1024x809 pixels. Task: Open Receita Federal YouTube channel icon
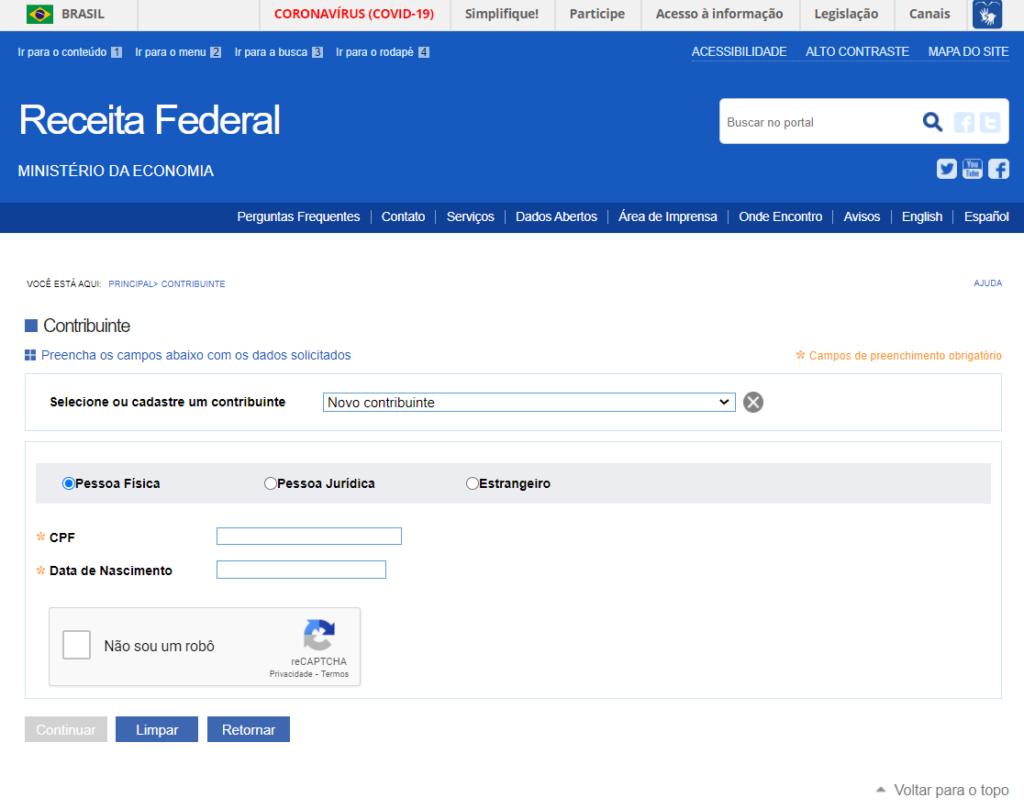[x=972, y=168]
